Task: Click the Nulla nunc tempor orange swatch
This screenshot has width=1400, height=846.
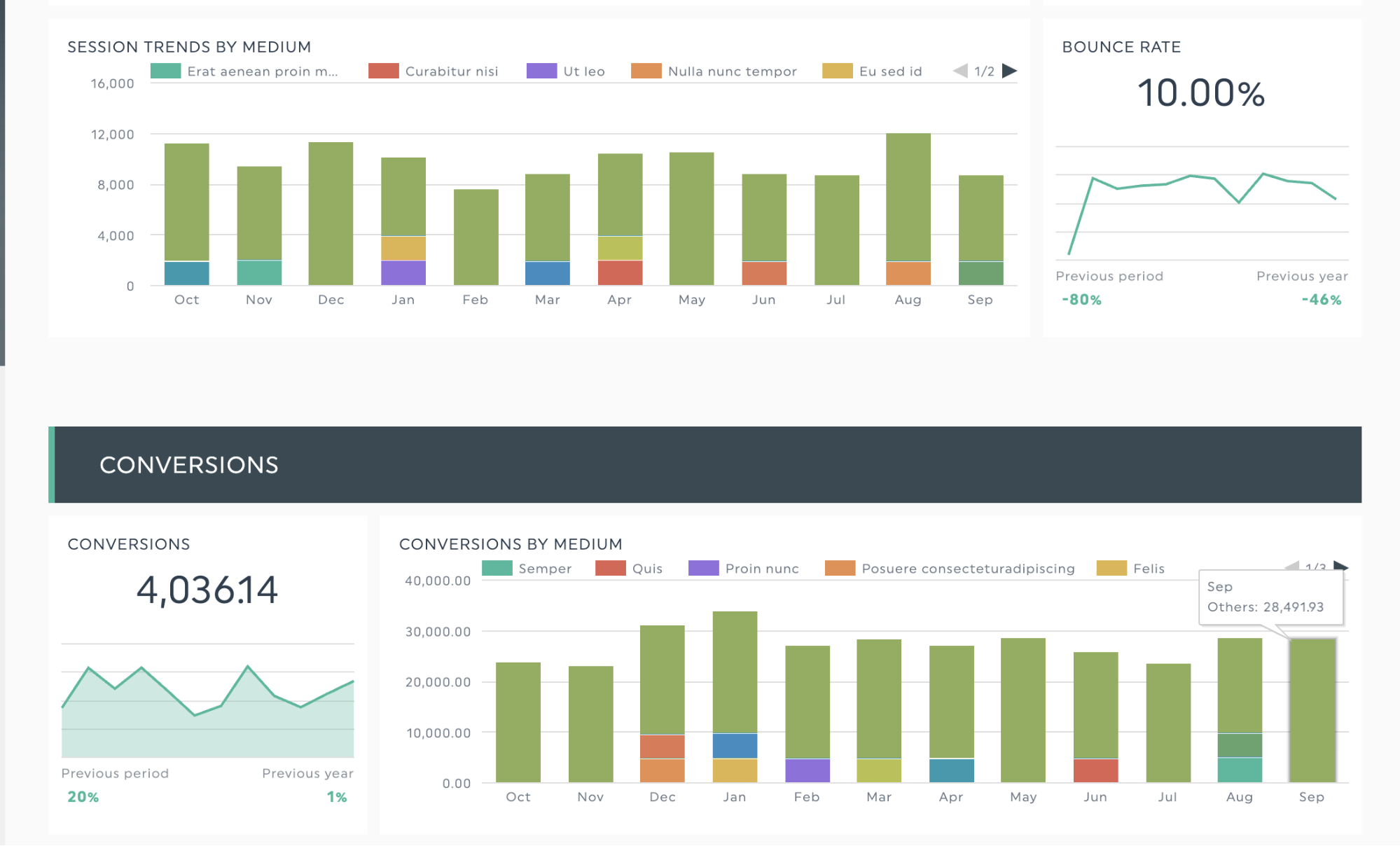Action: point(646,71)
